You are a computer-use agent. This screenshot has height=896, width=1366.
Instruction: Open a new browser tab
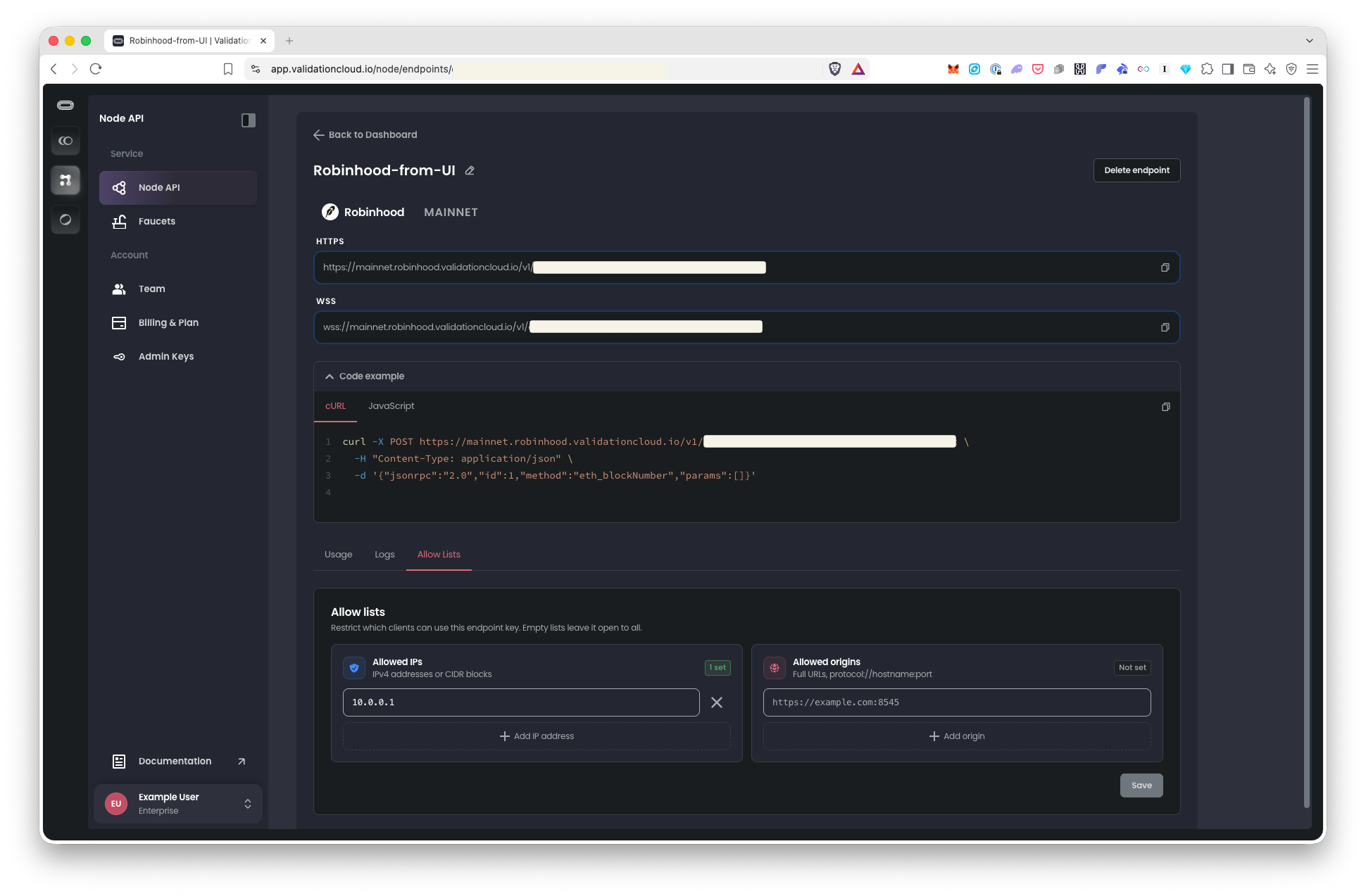289,41
